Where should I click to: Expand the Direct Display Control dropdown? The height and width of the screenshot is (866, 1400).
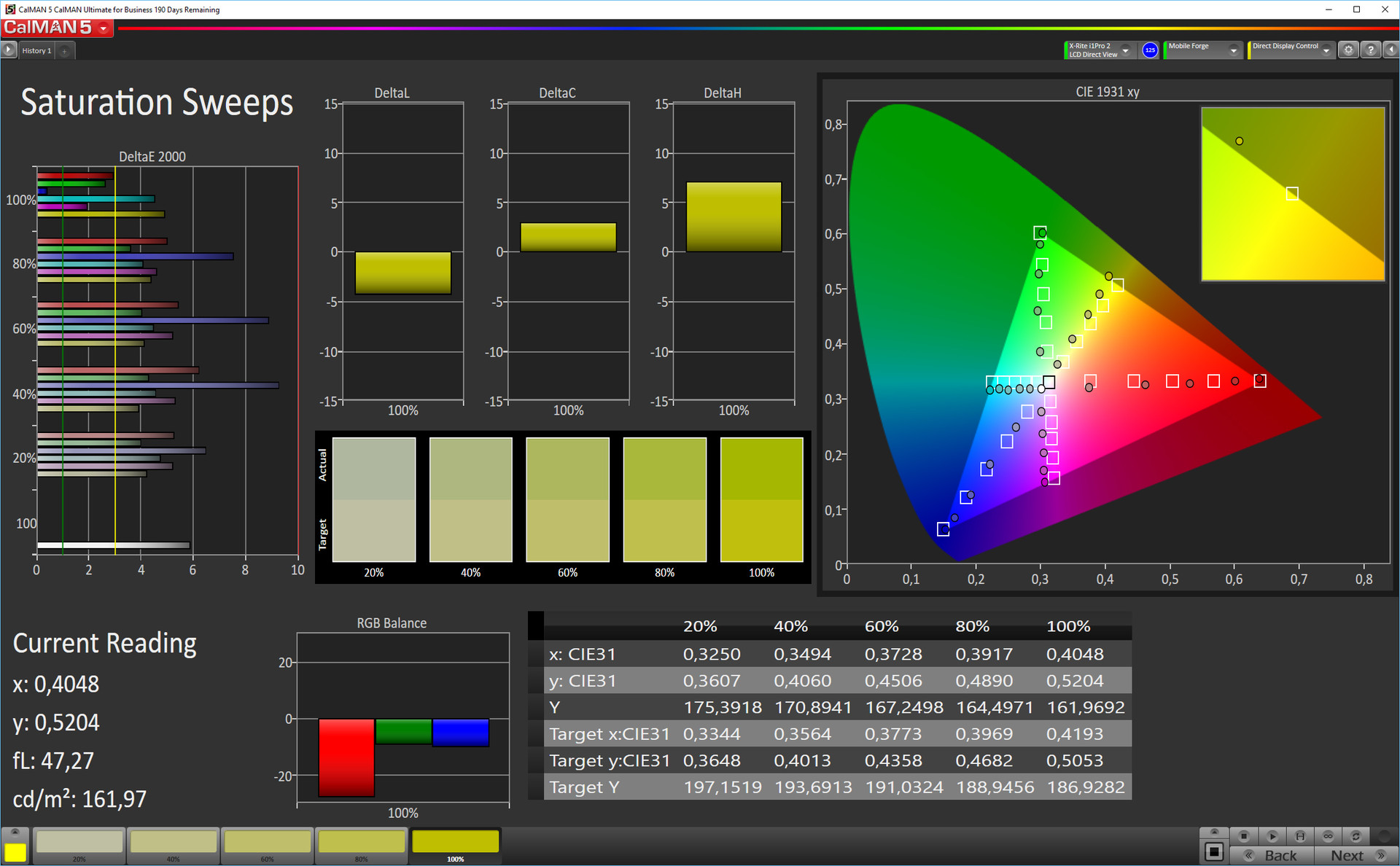pos(1326,50)
